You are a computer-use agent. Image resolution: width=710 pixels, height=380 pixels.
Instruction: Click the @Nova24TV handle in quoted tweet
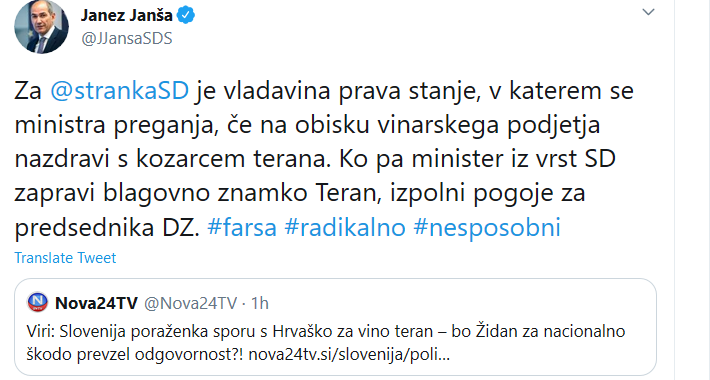click(190, 303)
